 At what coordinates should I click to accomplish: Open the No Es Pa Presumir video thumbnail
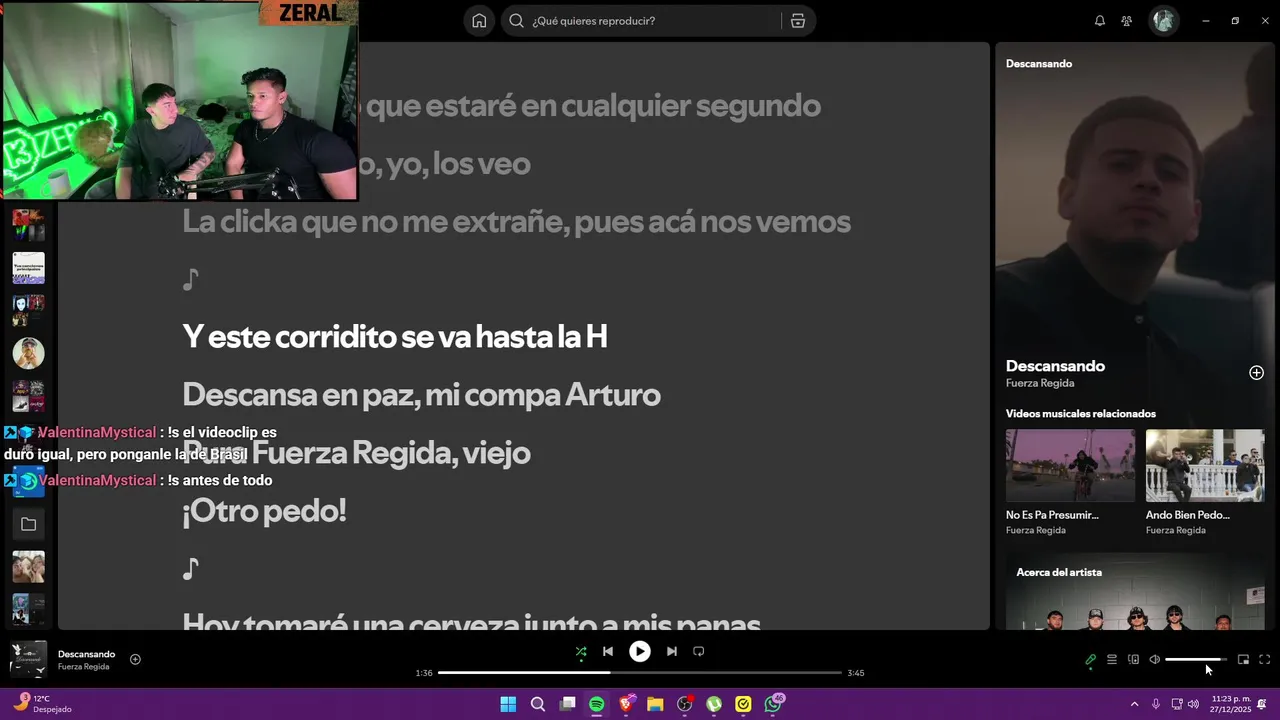(1070, 465)
